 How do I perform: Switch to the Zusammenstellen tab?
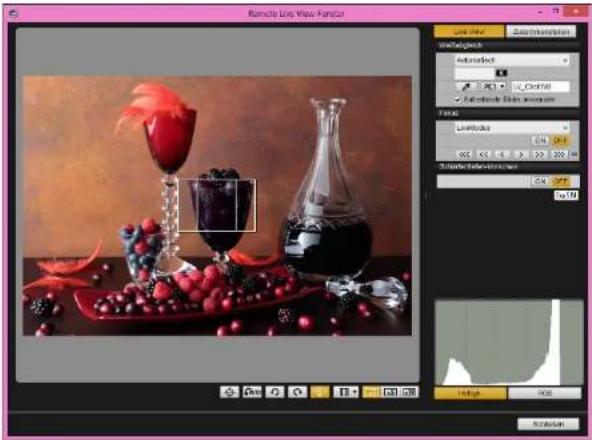pyautogui.click(x=541, y=32)
